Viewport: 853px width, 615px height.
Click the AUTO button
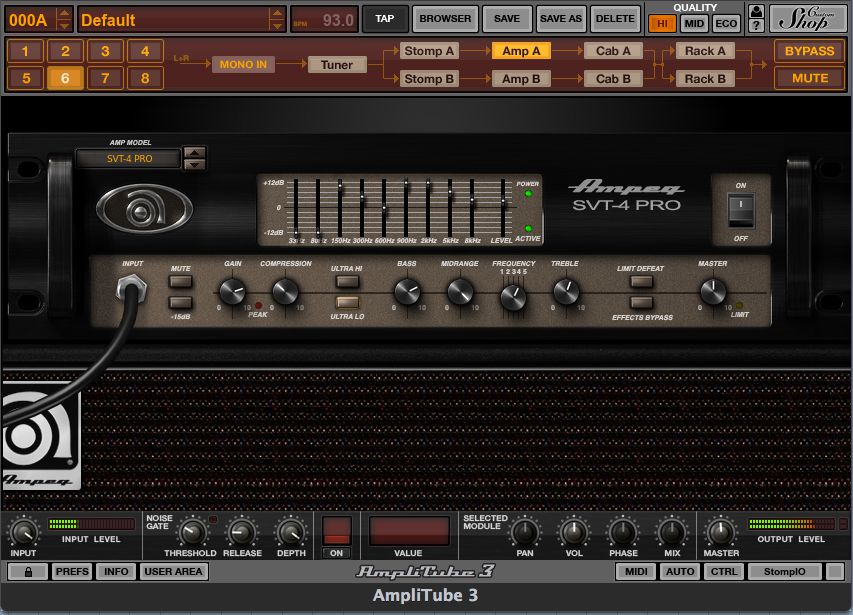[x=680, y=571]
